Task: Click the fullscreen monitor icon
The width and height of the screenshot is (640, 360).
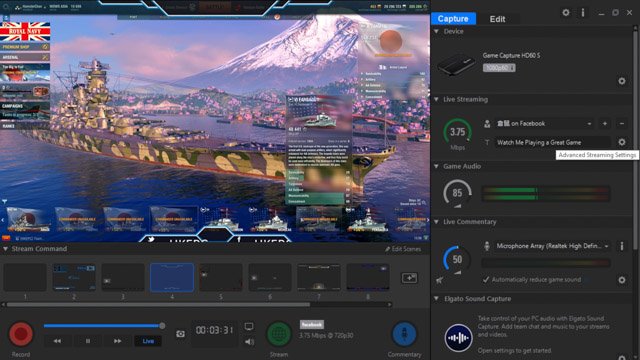Action: (x=249, y=327)
